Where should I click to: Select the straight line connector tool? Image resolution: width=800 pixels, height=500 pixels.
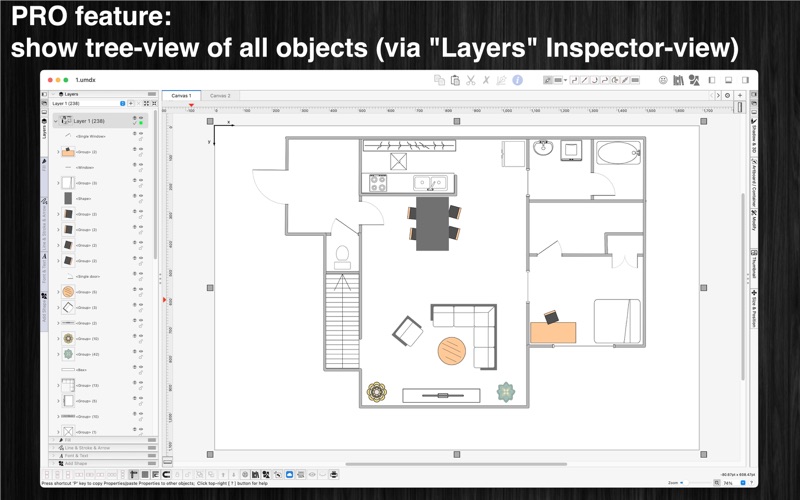pos(584,80)
